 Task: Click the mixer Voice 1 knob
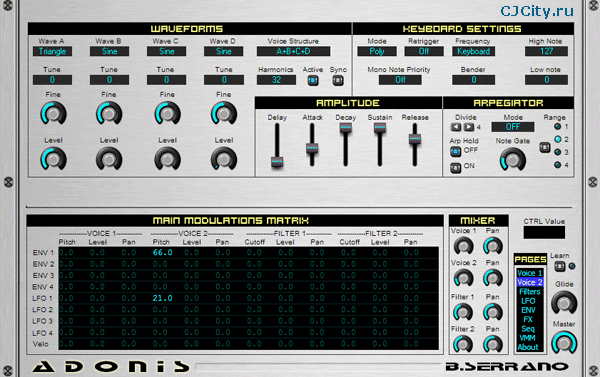point(463,246)
